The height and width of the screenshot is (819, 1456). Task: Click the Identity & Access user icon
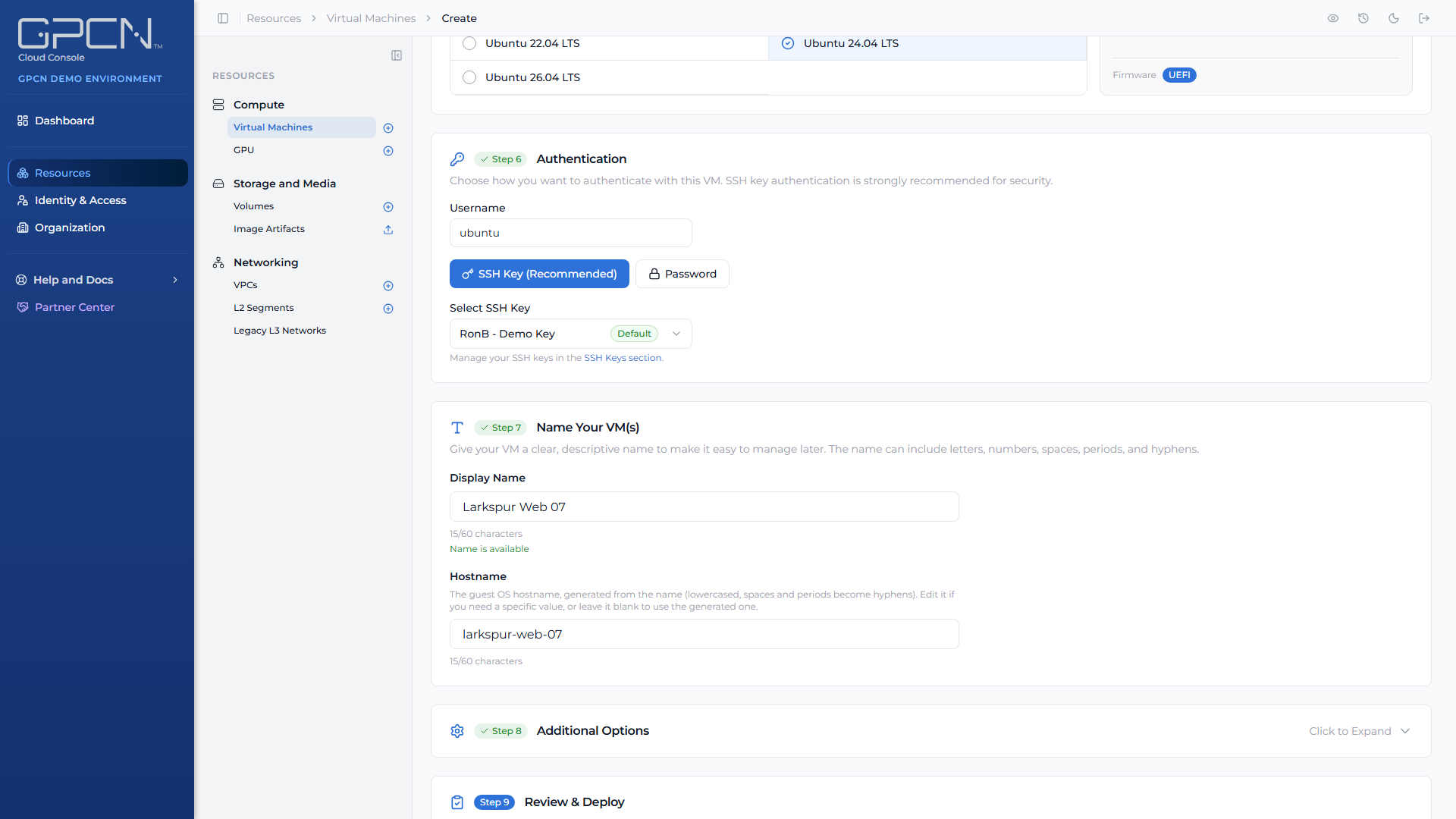coord(23,200)
